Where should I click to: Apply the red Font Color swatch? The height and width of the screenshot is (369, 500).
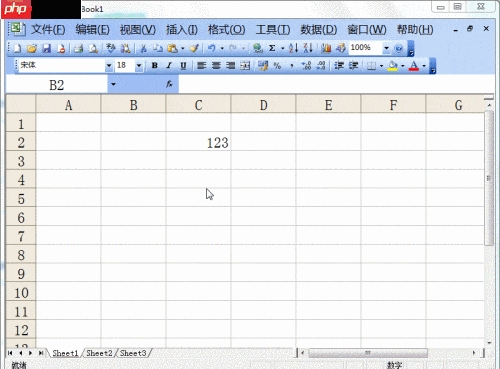click(414, 66)
